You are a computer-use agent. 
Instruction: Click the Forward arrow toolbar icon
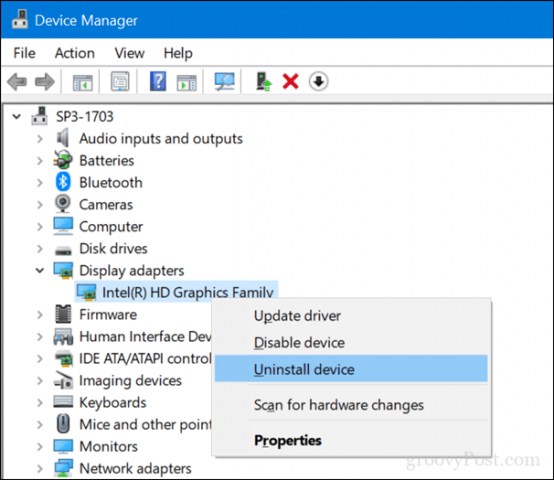[45, 82]
